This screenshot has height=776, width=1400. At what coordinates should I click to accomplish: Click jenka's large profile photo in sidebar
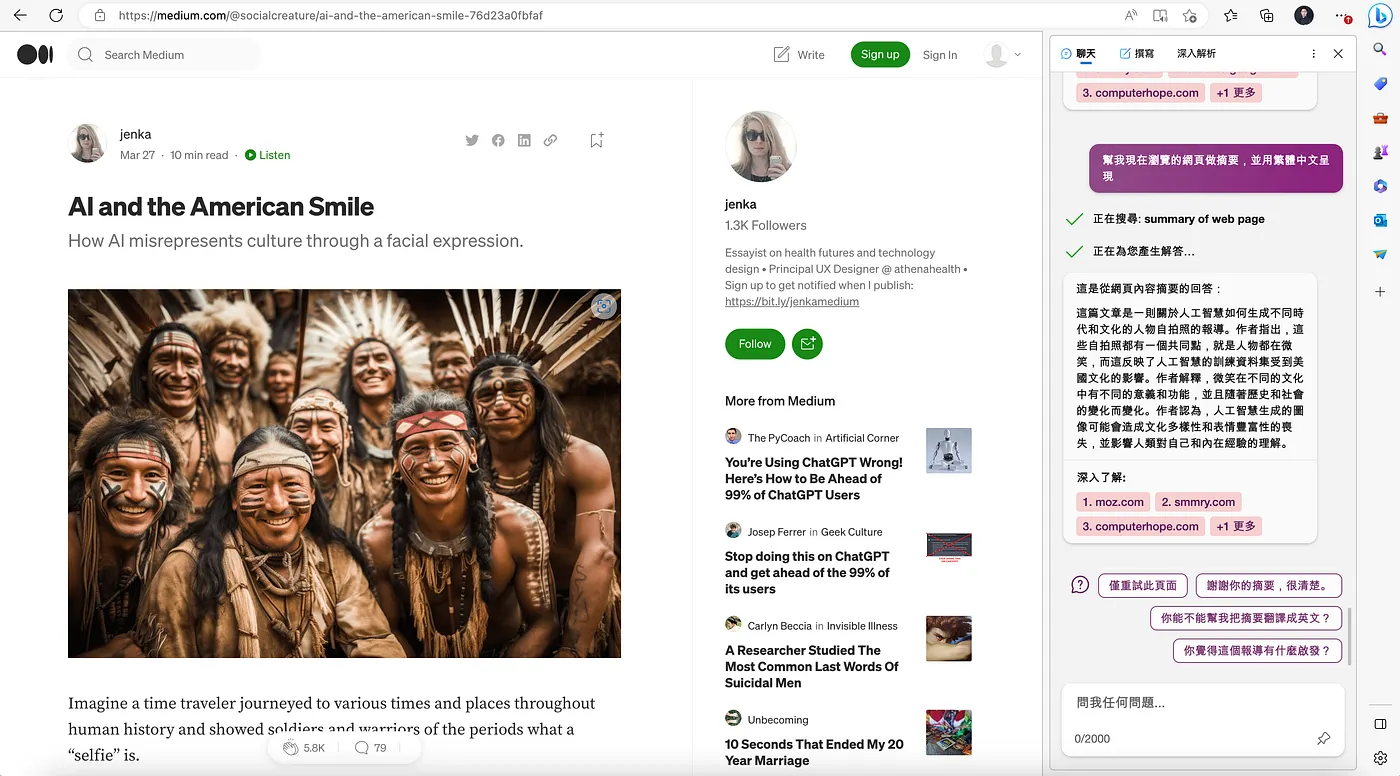click(x=761, y=147)
